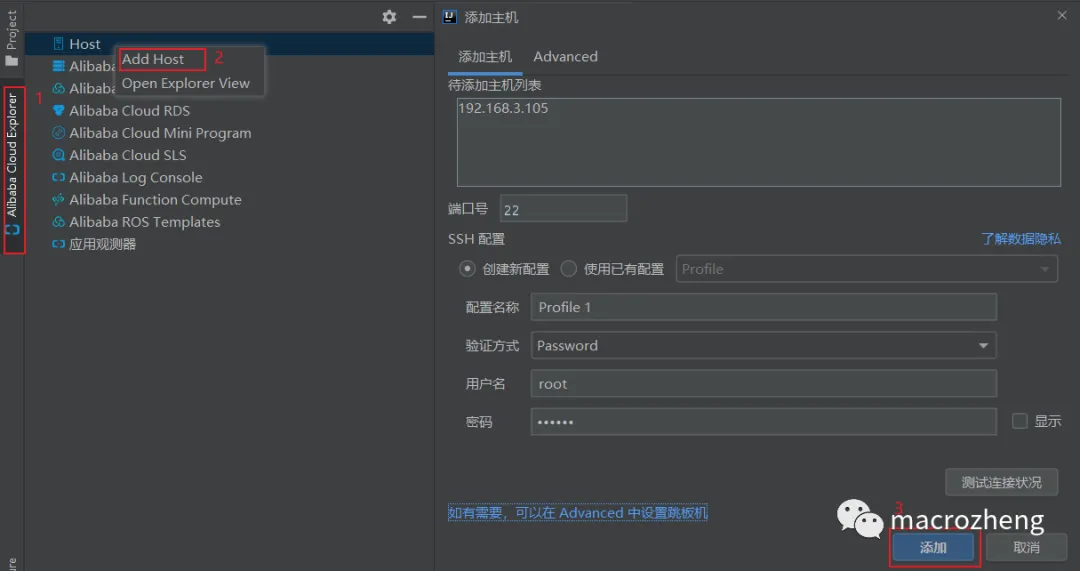Screen dimensions: 1080x571
Task: Open the link about setting a jump host in Advanced
Action: pyautogui.click(x=577, y=513)
